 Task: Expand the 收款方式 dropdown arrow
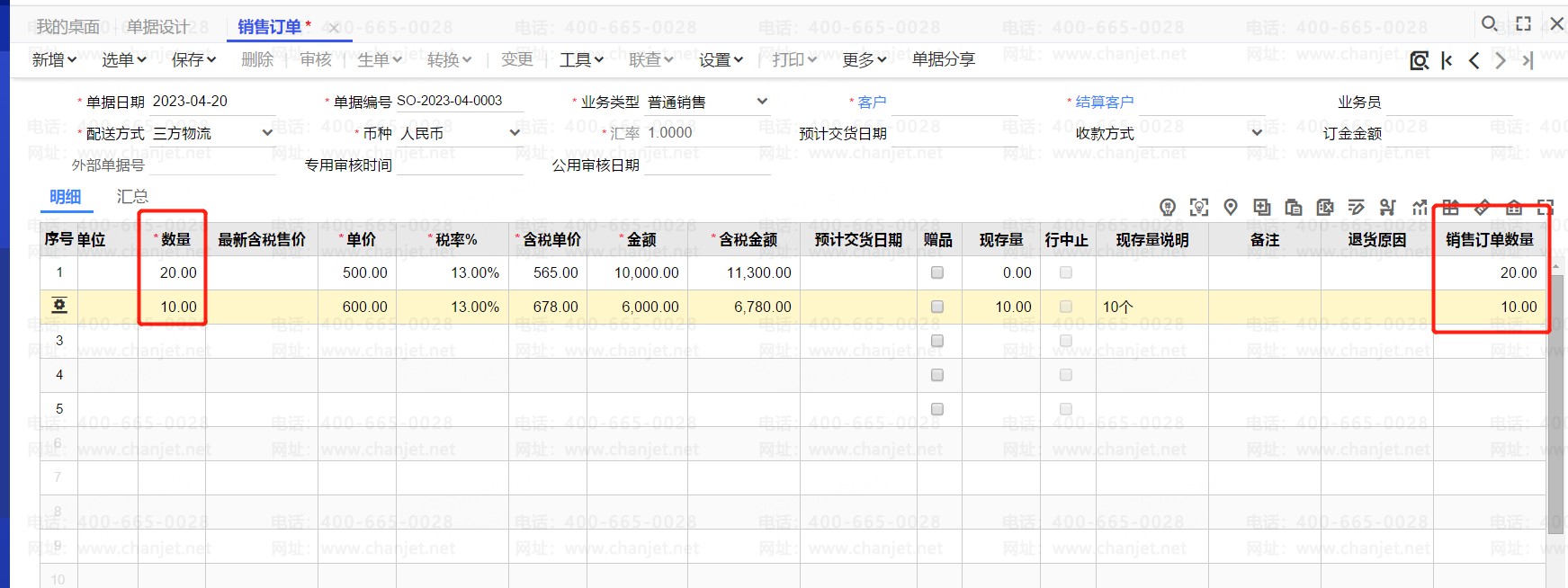pyautogui.click(x=1257, y=133)
